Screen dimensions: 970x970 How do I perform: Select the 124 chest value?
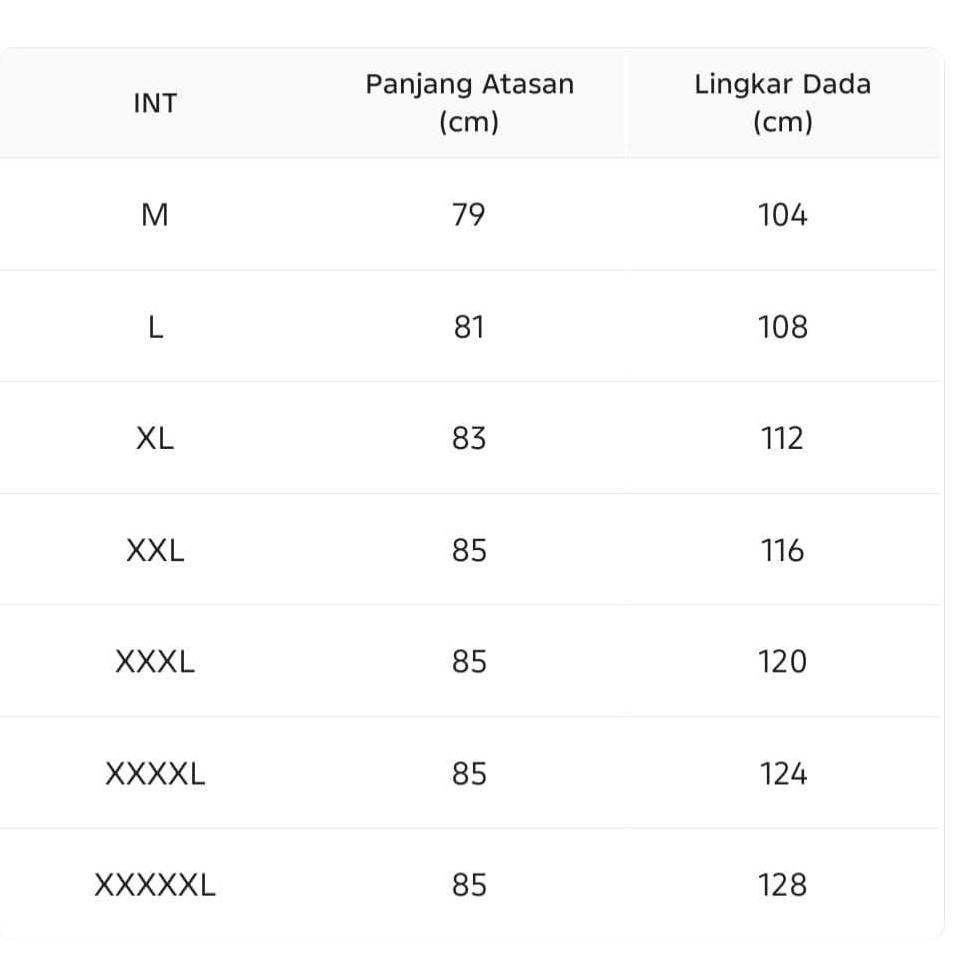(782, 774)
